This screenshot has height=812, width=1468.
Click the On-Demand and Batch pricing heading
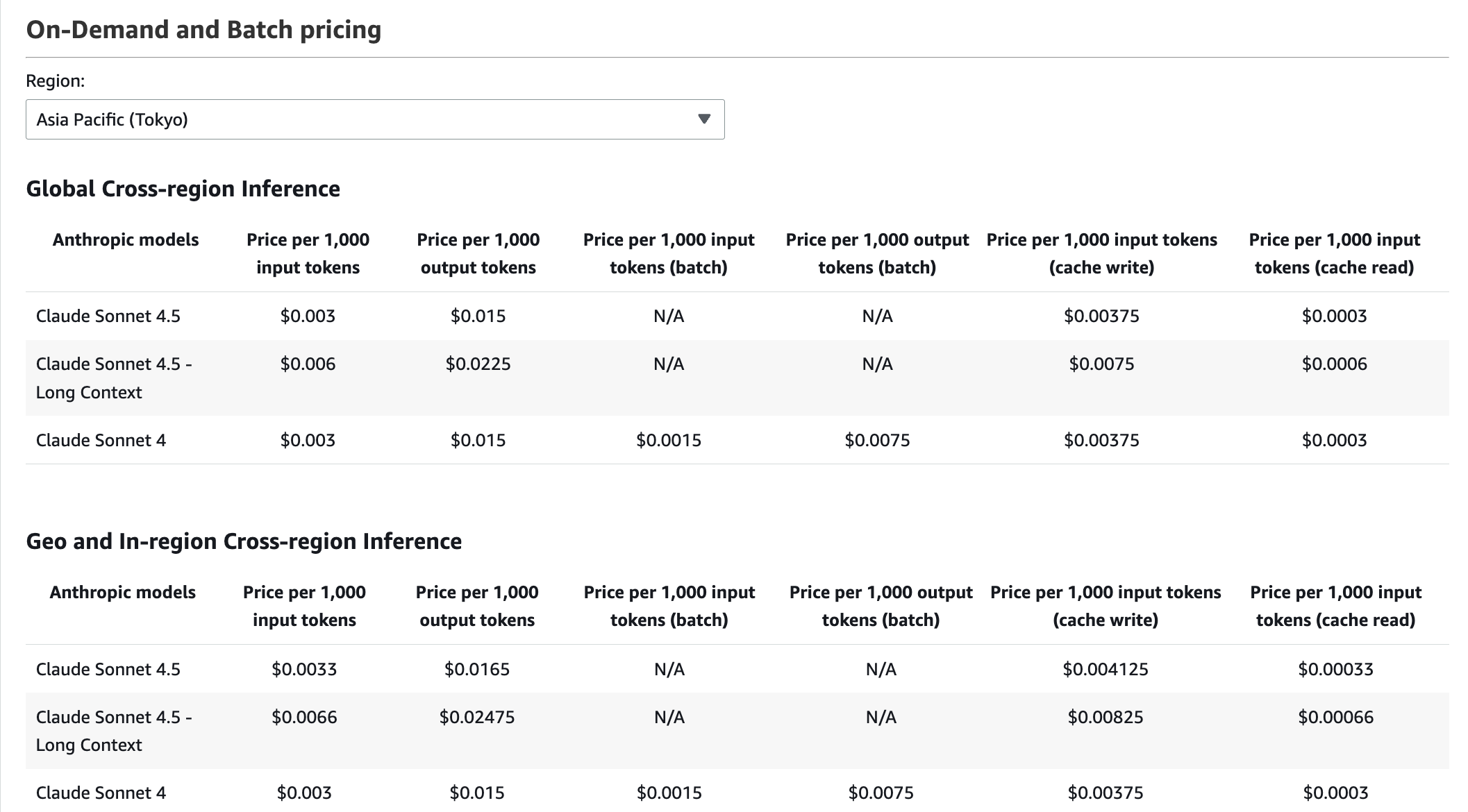pyautogui.click(x=203, y=30)
